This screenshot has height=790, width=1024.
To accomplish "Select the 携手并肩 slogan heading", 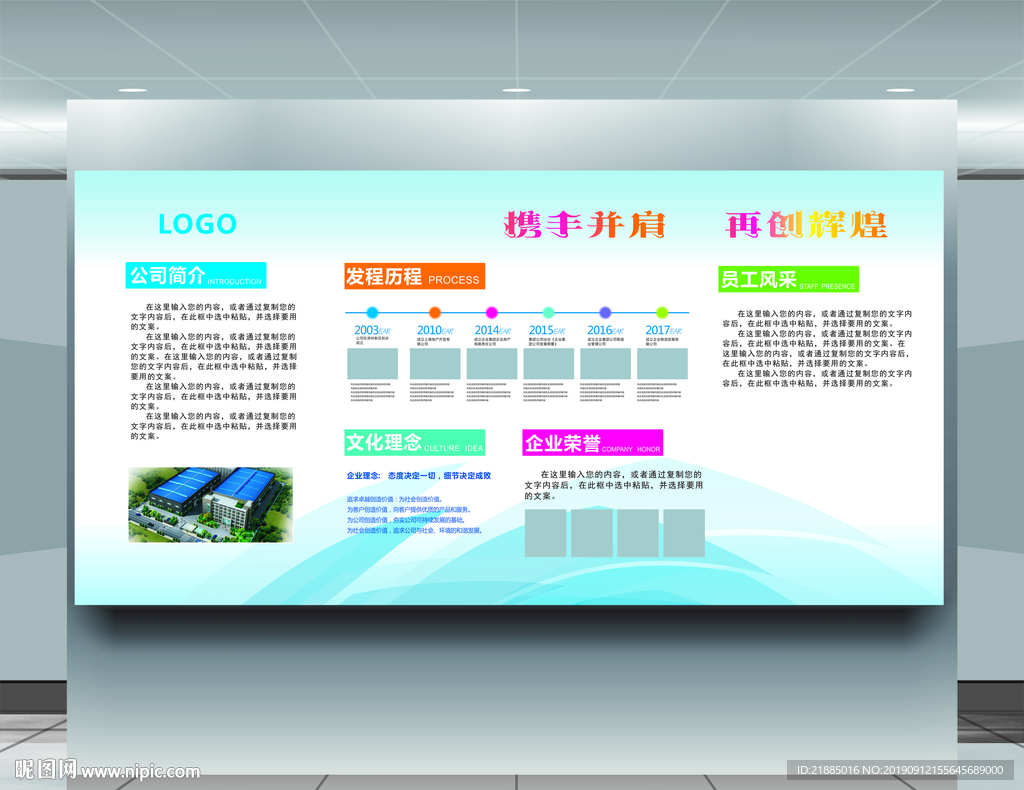I will click(x=584, y=225).
